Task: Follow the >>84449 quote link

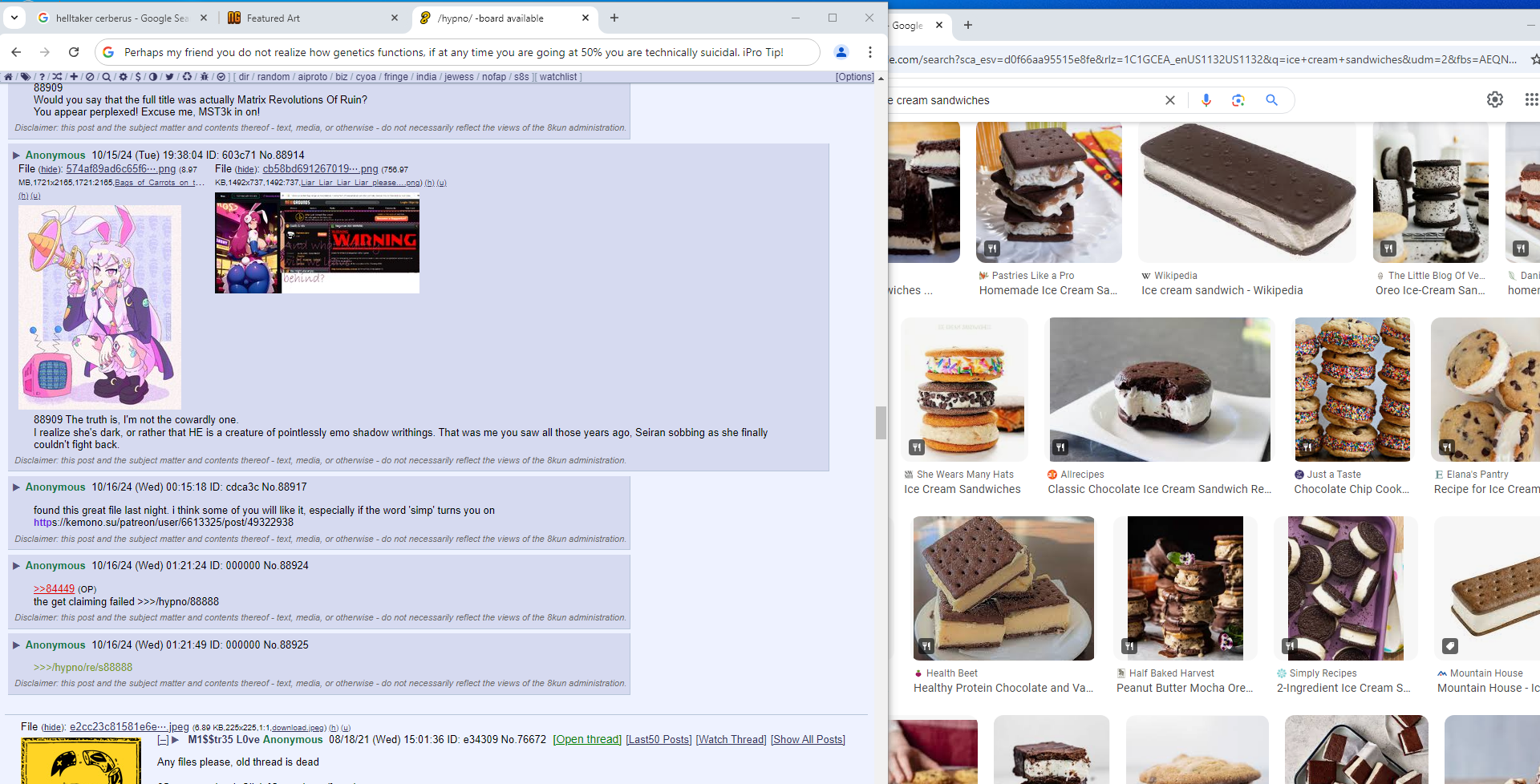Action: 54,588
